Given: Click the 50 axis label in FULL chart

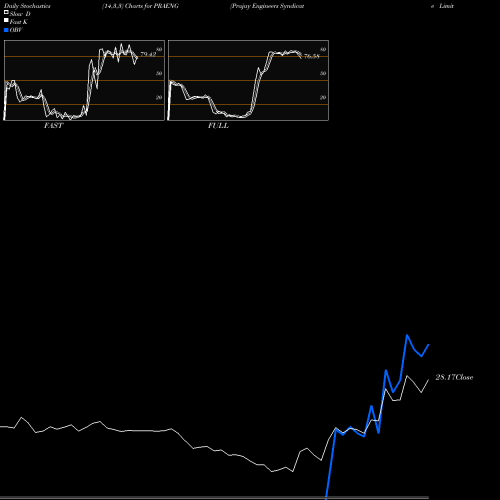Looking at the screenshot, I should (323, 73).
